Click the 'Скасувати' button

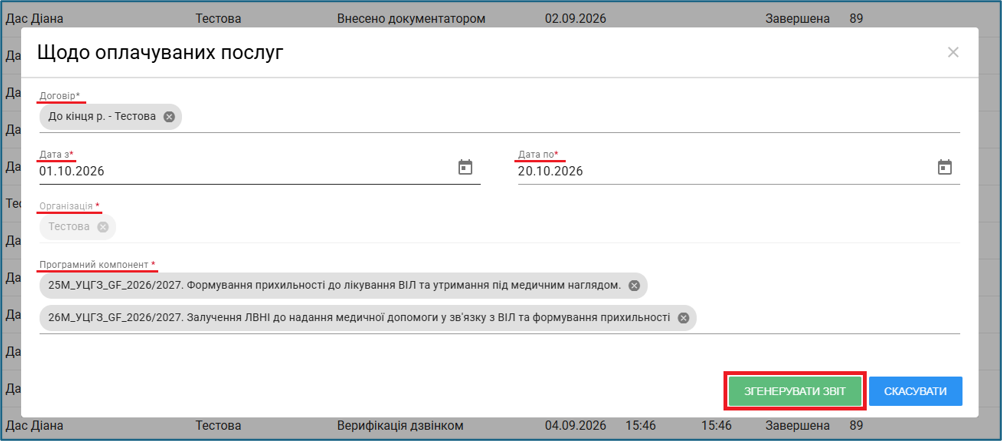pos(916,392)
